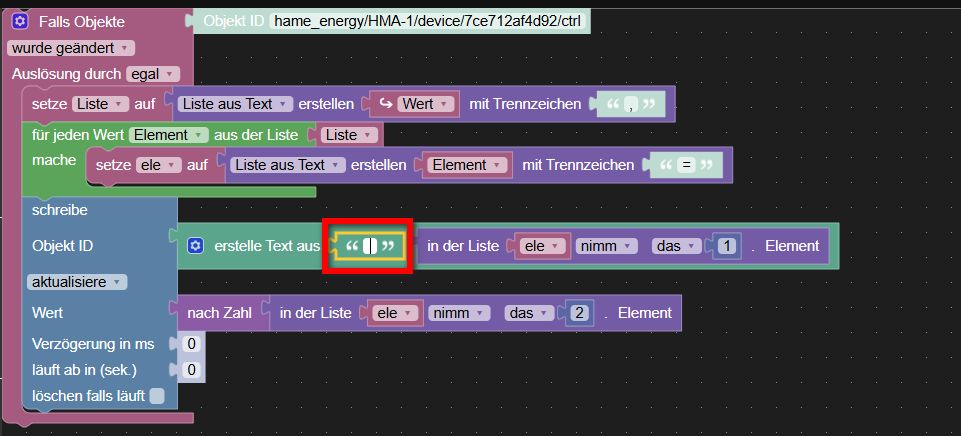This screenshot has height=436, width=961.
Task: Open the Wert variable dropdown
Action: click(x=427, y=104)
